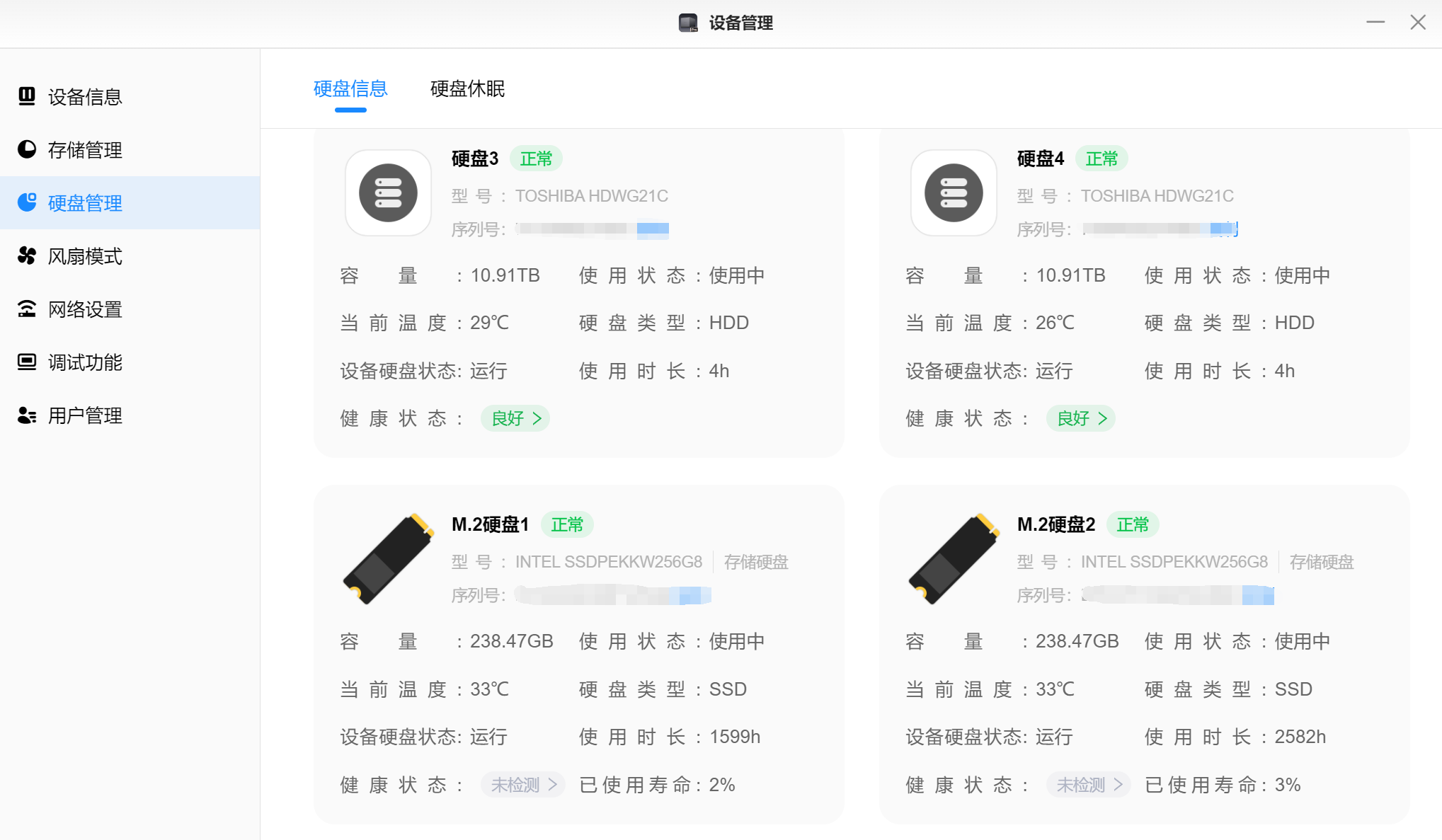Click the 存储硬盘 label on M.2硬盘1
The image size is (1442, 840).
756,562
